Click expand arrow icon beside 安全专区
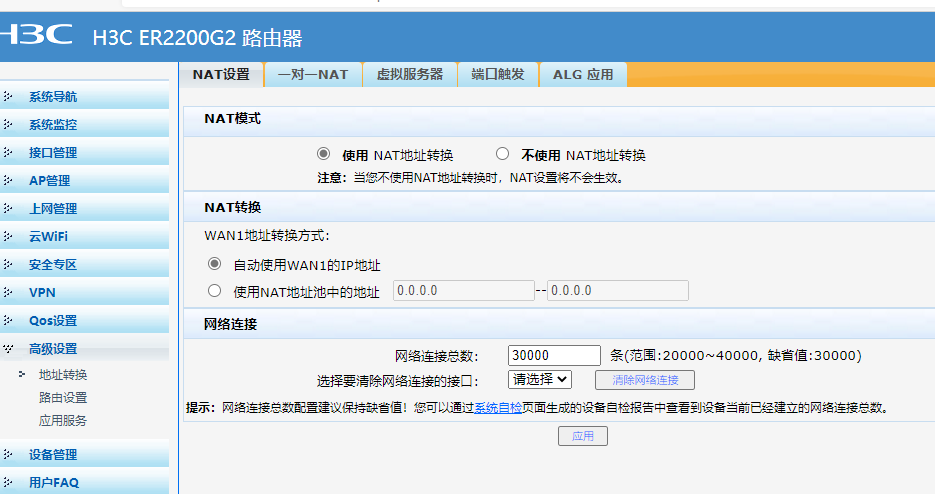This screenshot has height=494, width=935. tap(8, 264)
